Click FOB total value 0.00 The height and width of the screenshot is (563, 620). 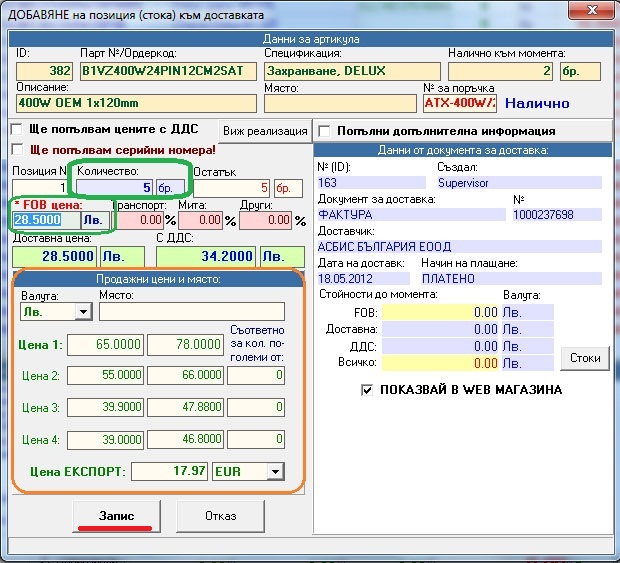(x=440, y=312)
